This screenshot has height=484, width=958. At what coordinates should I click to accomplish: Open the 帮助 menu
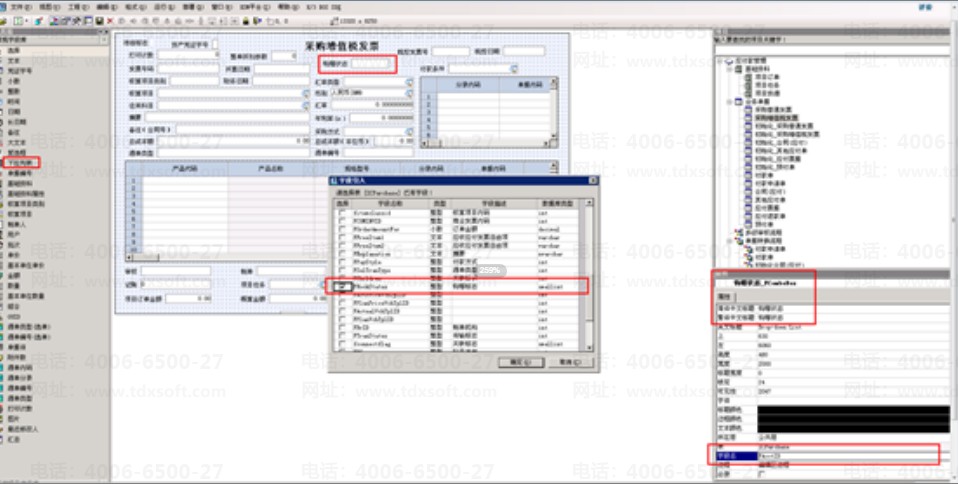pyautogui.click(x=286, y=7)
